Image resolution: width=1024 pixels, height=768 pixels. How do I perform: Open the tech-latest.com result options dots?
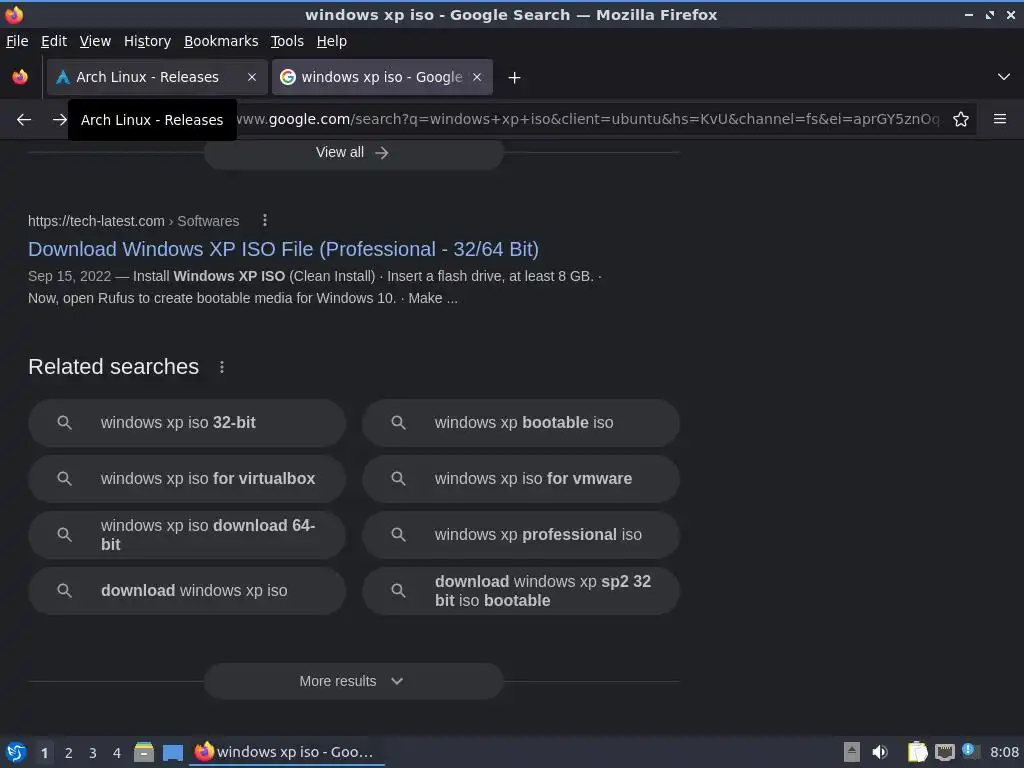click(x=264, y=221)
